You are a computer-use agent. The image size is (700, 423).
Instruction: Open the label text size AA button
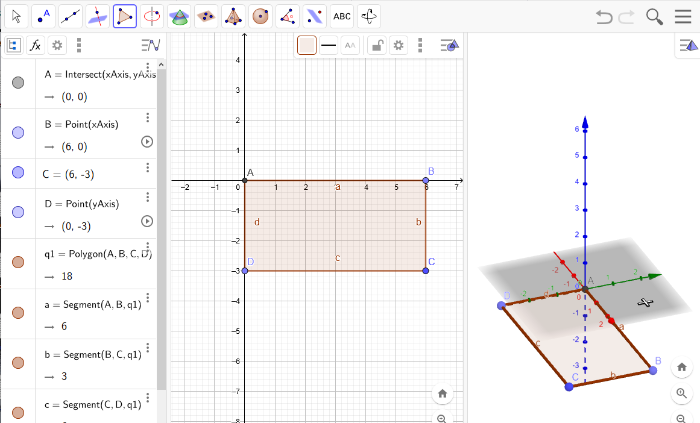(x=350, y=45)
